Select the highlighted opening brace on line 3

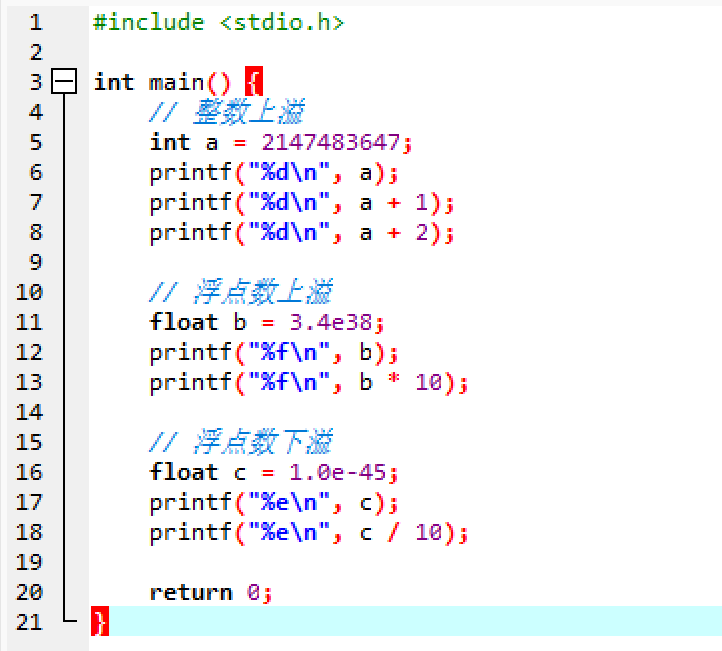(254, 81)
